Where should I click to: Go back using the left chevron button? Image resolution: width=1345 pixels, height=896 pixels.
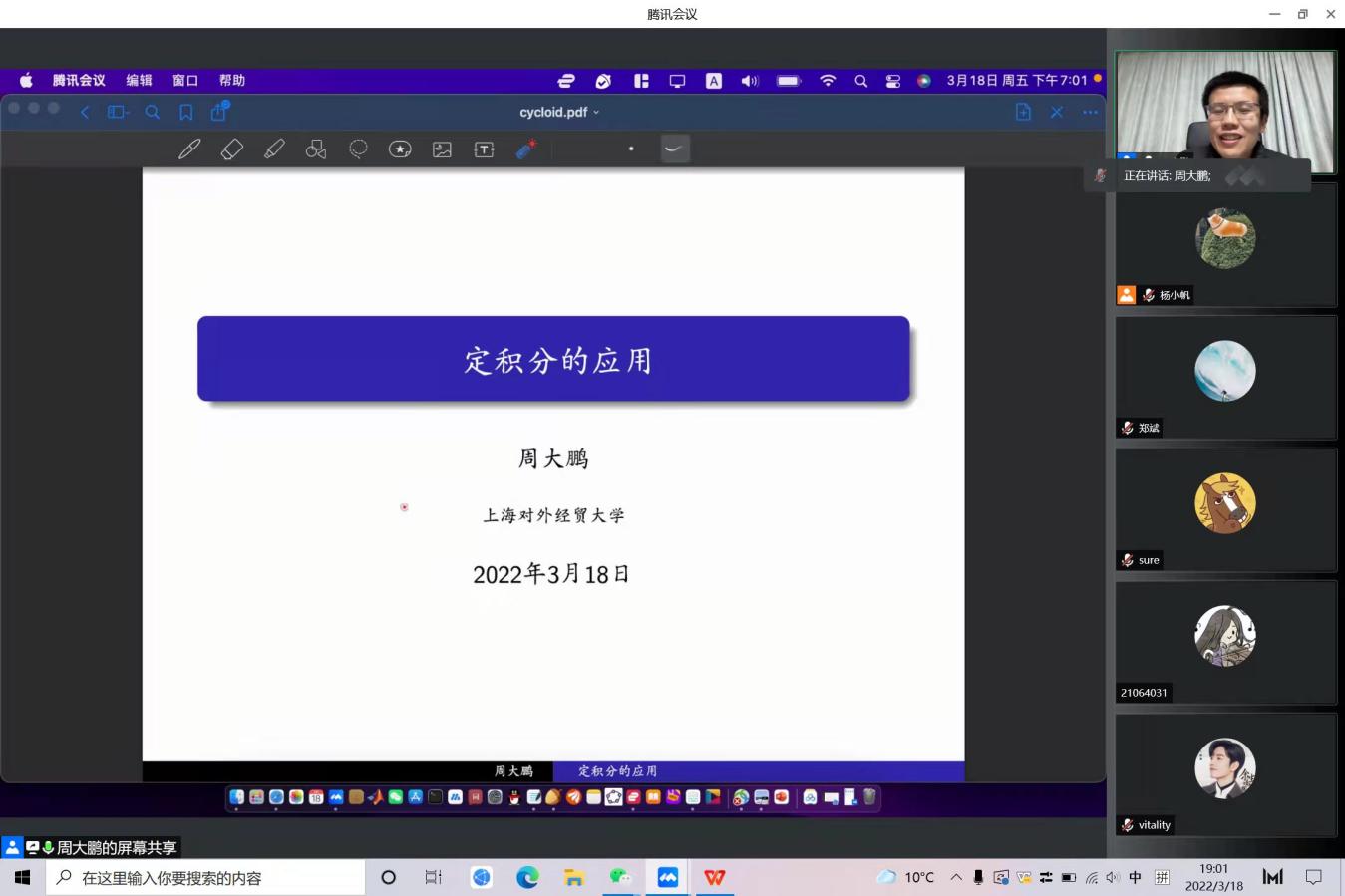click(85, 113)
